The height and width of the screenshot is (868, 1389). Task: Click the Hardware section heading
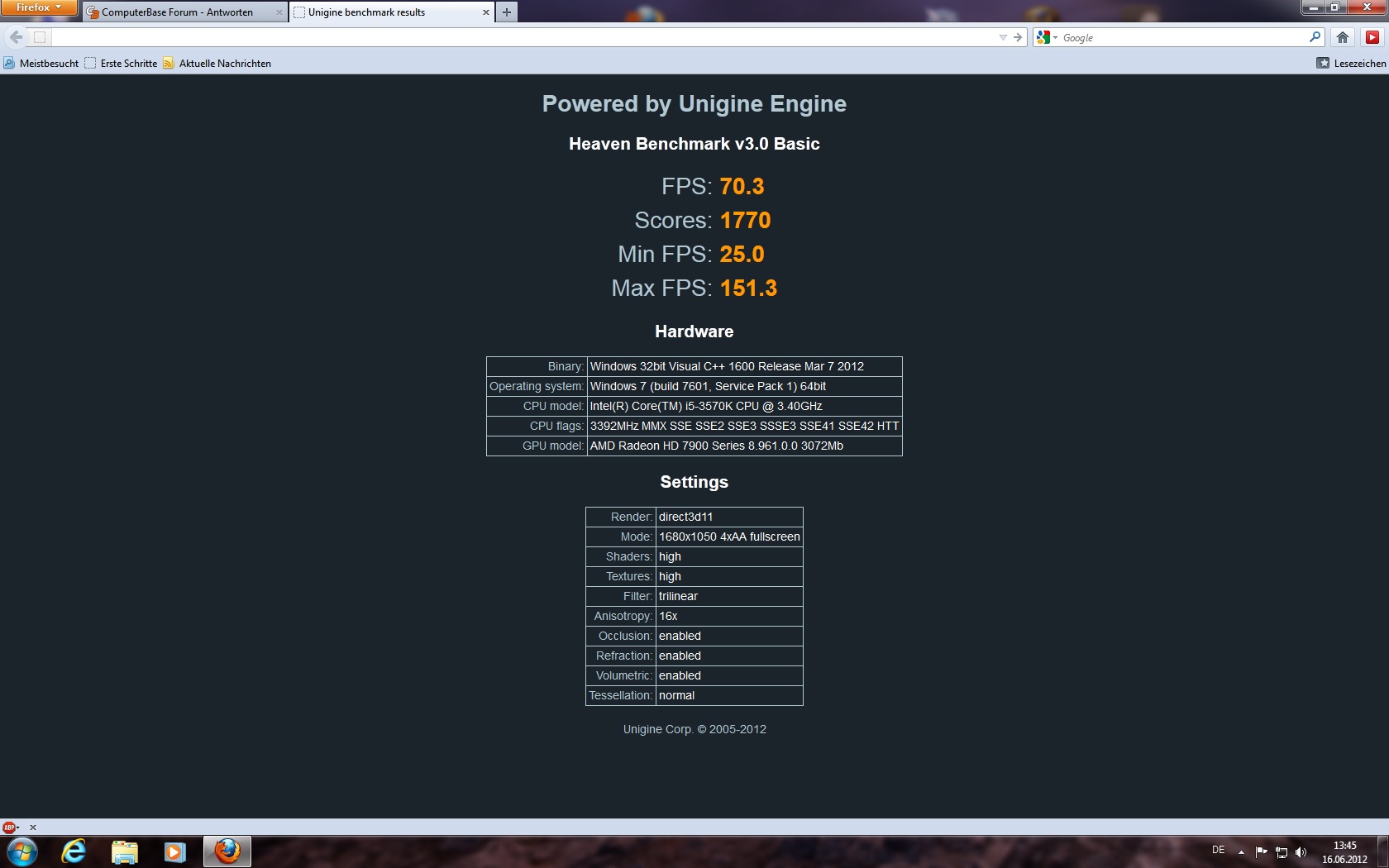pyautogui.click(x=694, y=331)
